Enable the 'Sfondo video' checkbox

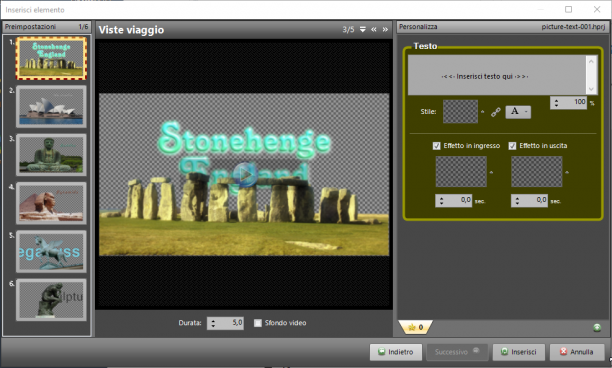coord(258,323)
